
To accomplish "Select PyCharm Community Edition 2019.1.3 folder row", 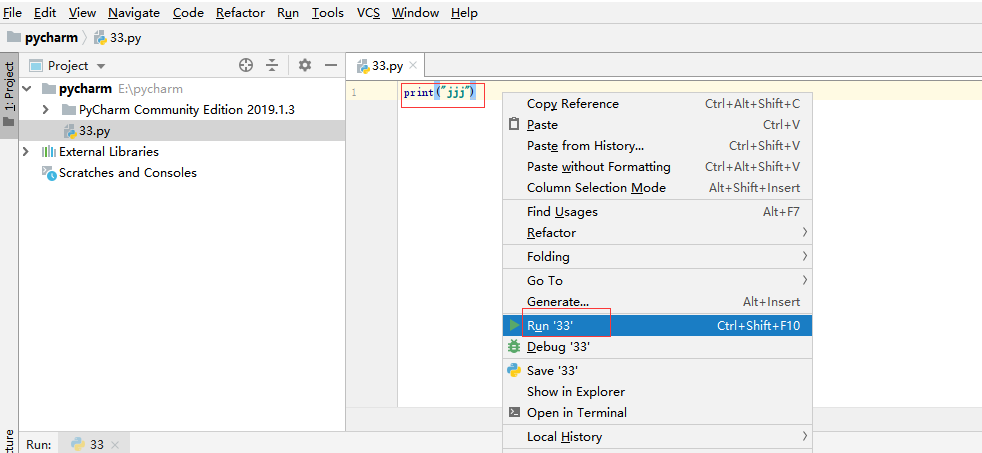I will pyautogui.click(x=182, y=110).
